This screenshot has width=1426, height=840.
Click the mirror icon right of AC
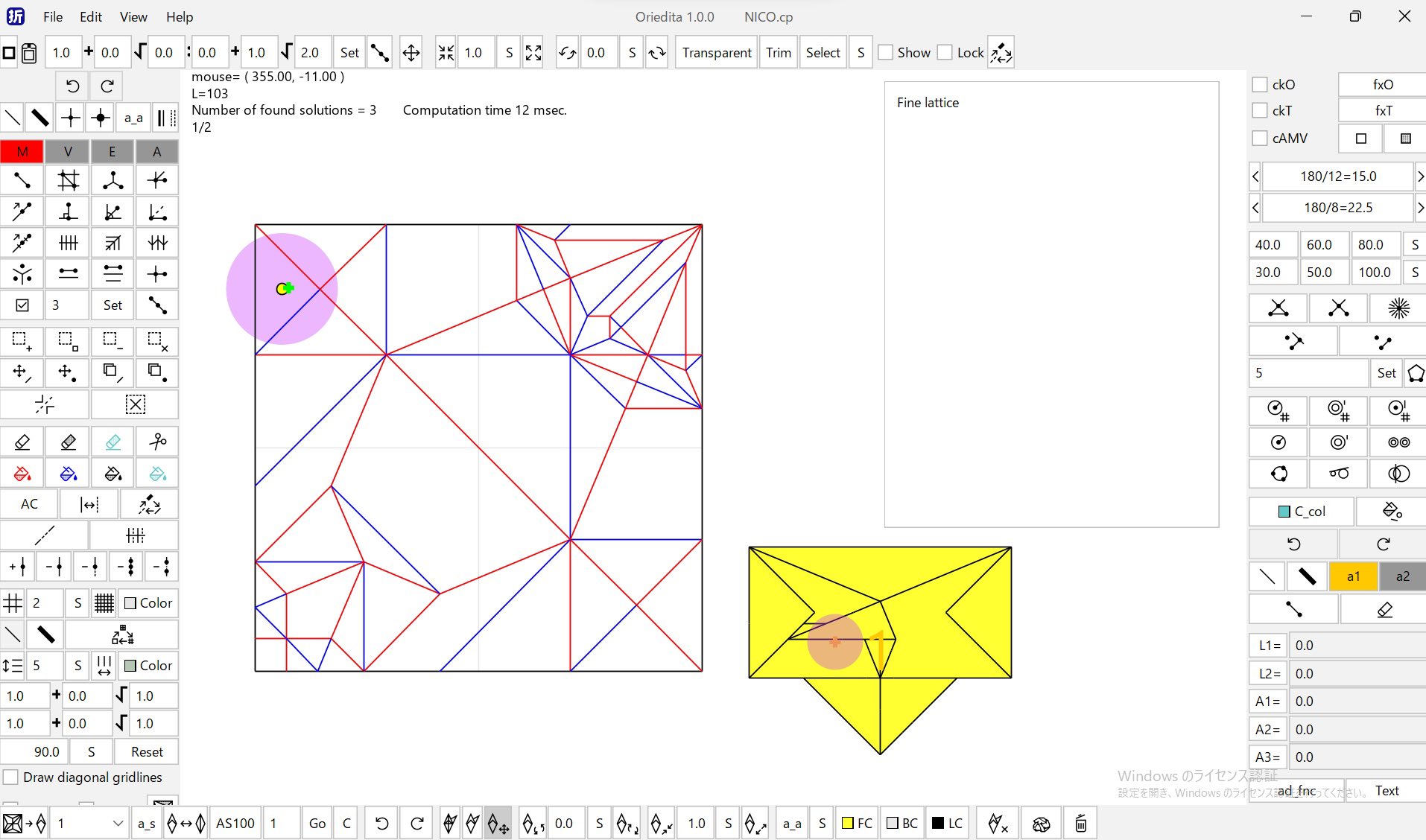[89, 504]
